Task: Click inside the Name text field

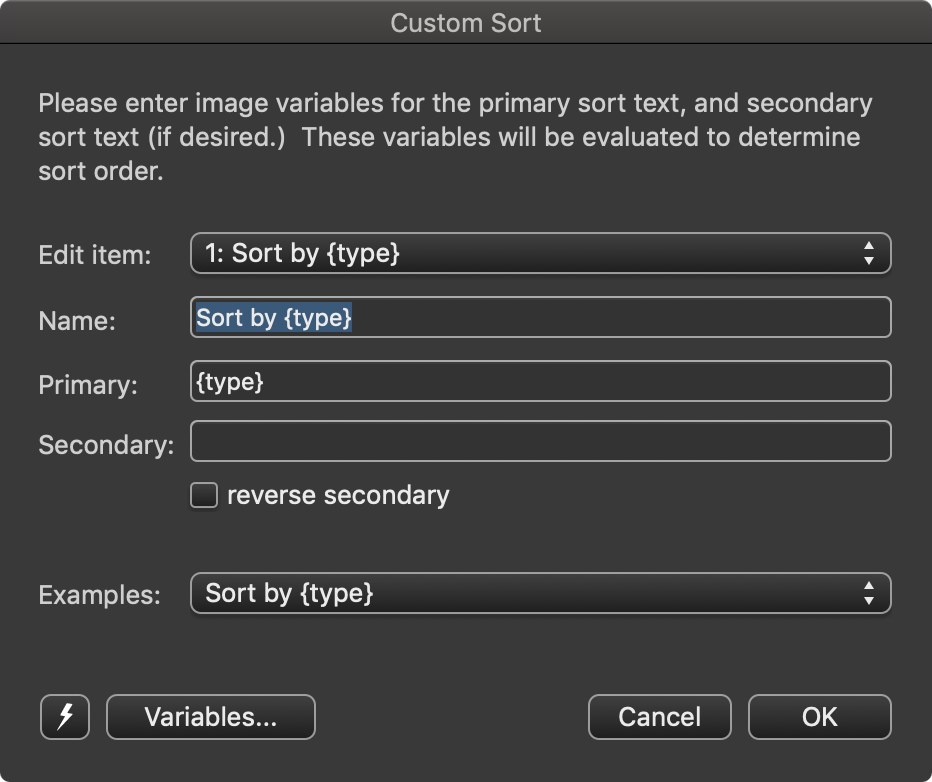Action: pos(540,317)
